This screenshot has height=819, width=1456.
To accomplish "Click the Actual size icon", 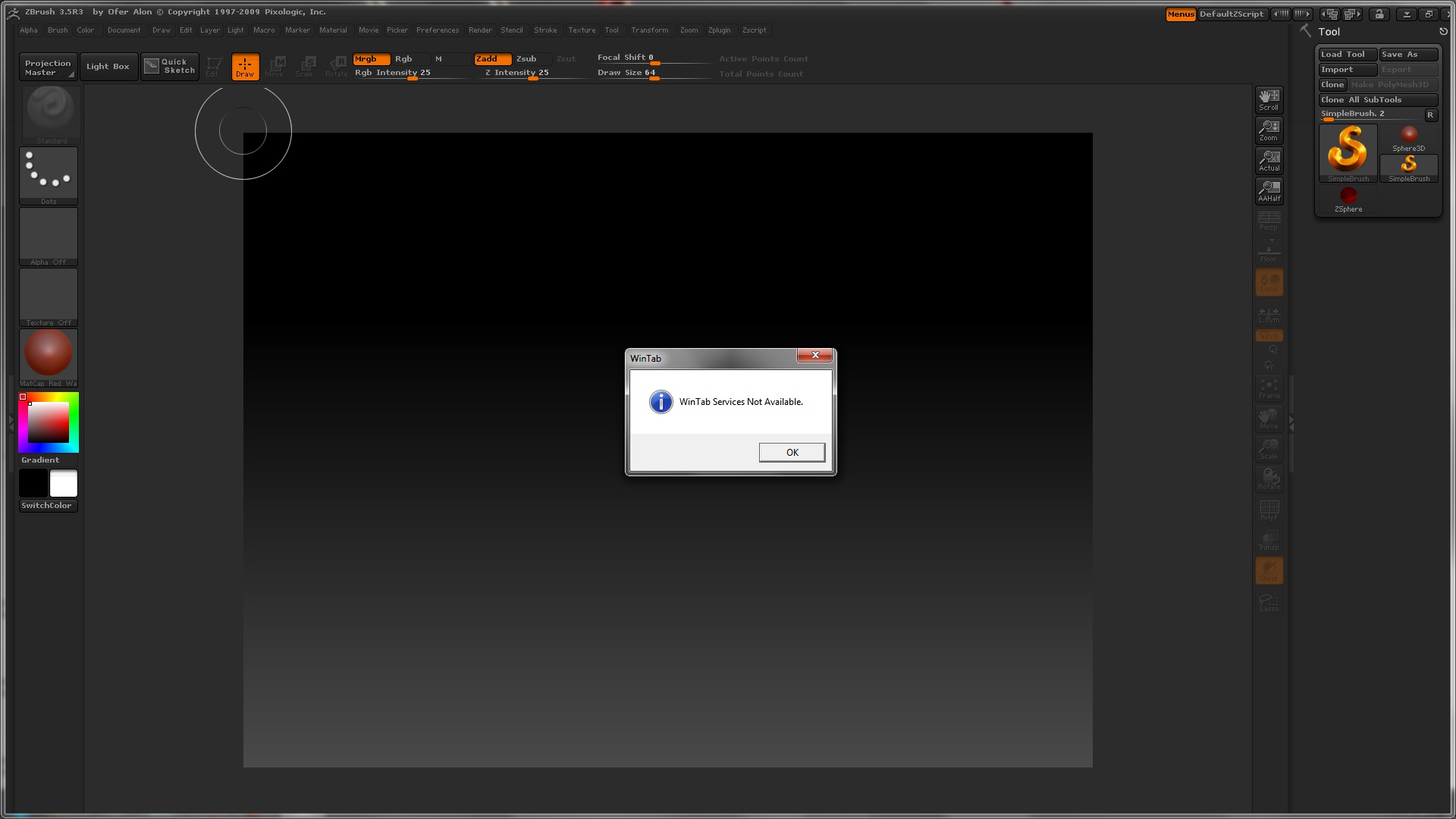I will pyautogui.click(x=1269, y=160).
